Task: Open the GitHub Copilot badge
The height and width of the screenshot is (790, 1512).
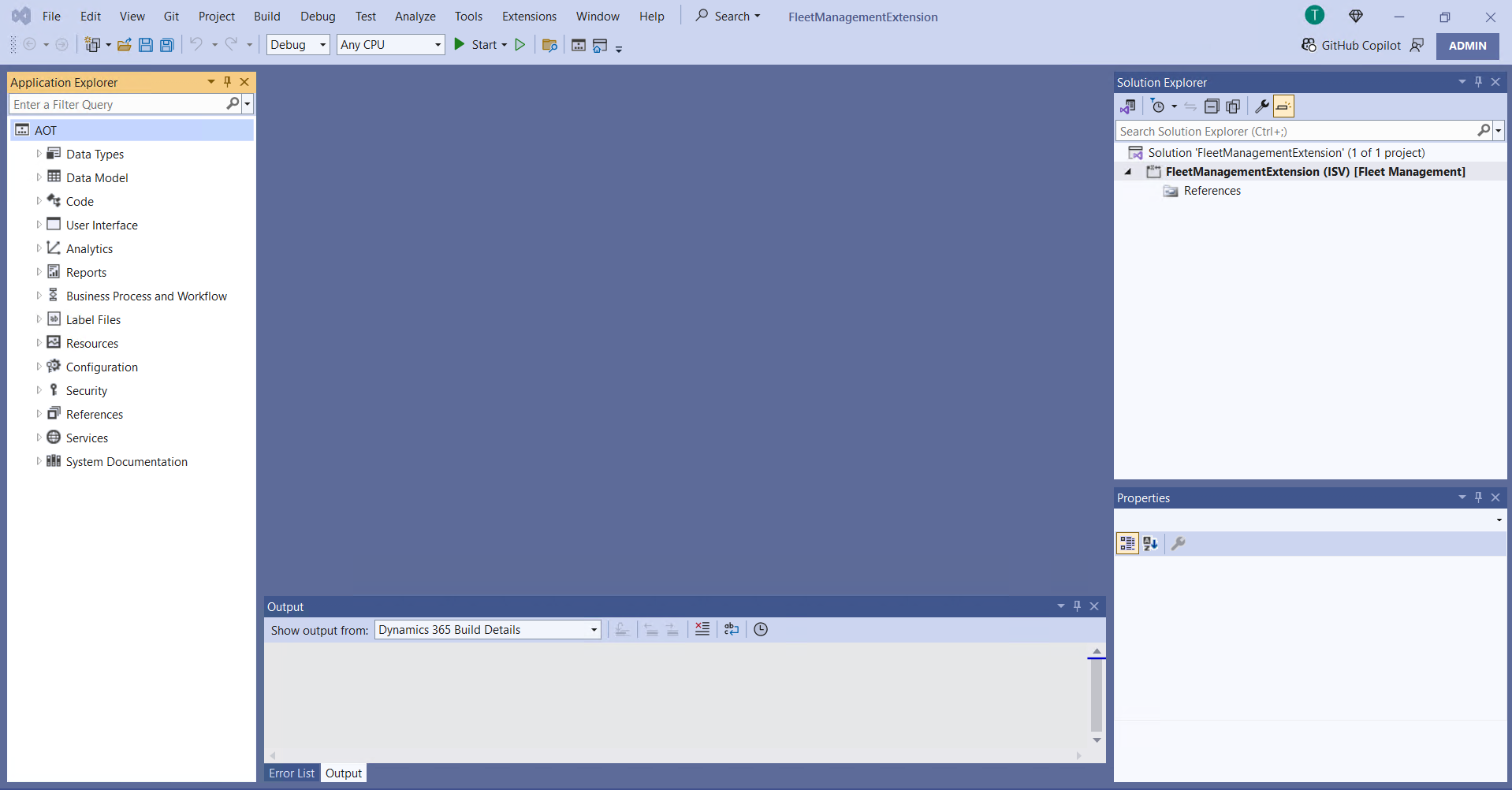Action: click(1351, 45)
